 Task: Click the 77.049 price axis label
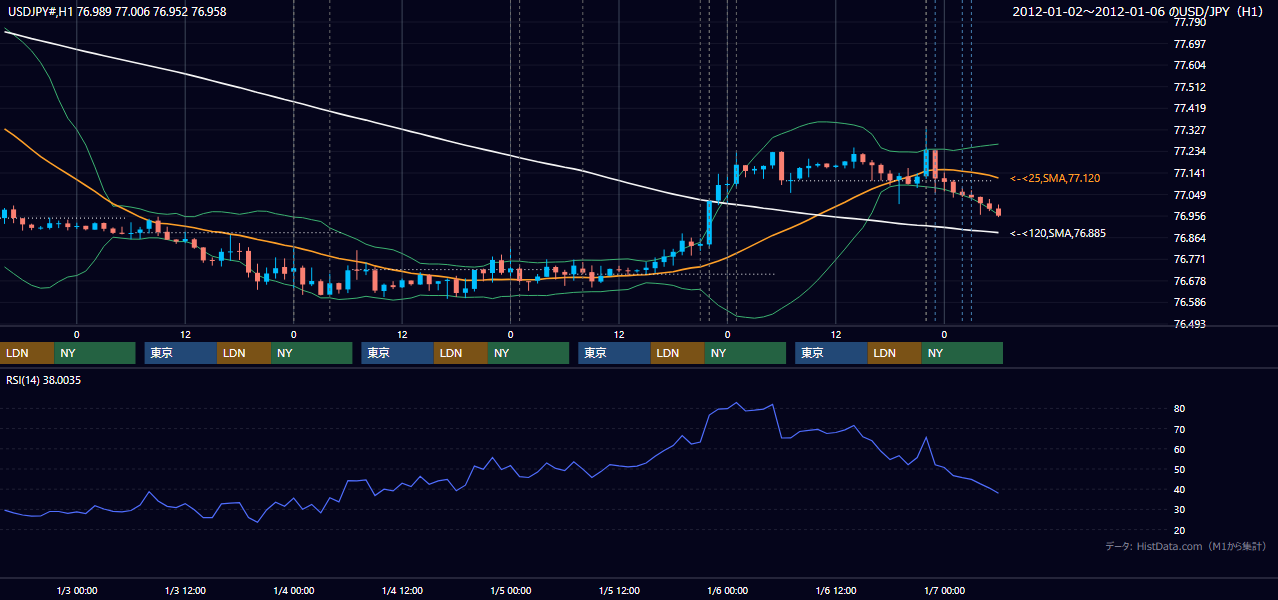coord(1190,195)
